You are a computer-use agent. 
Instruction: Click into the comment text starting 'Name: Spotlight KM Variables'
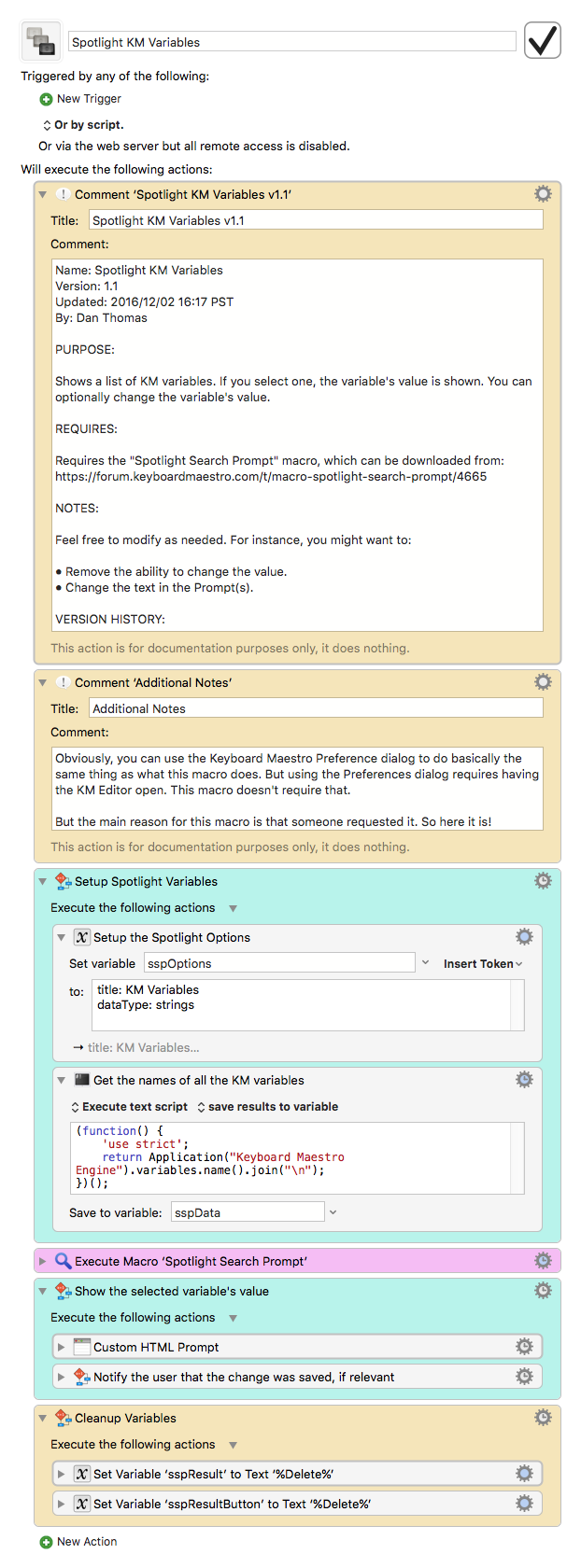(297, 445)
